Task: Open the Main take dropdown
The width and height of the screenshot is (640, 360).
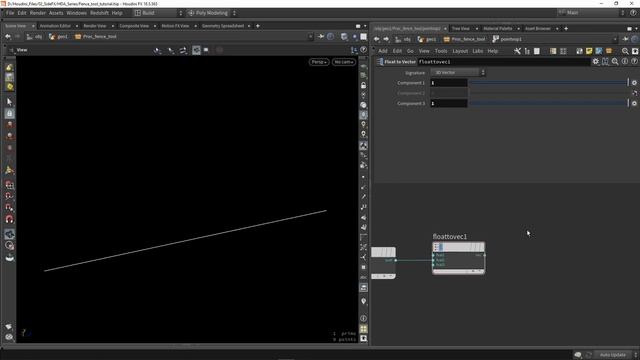Action: click(591, 13)
